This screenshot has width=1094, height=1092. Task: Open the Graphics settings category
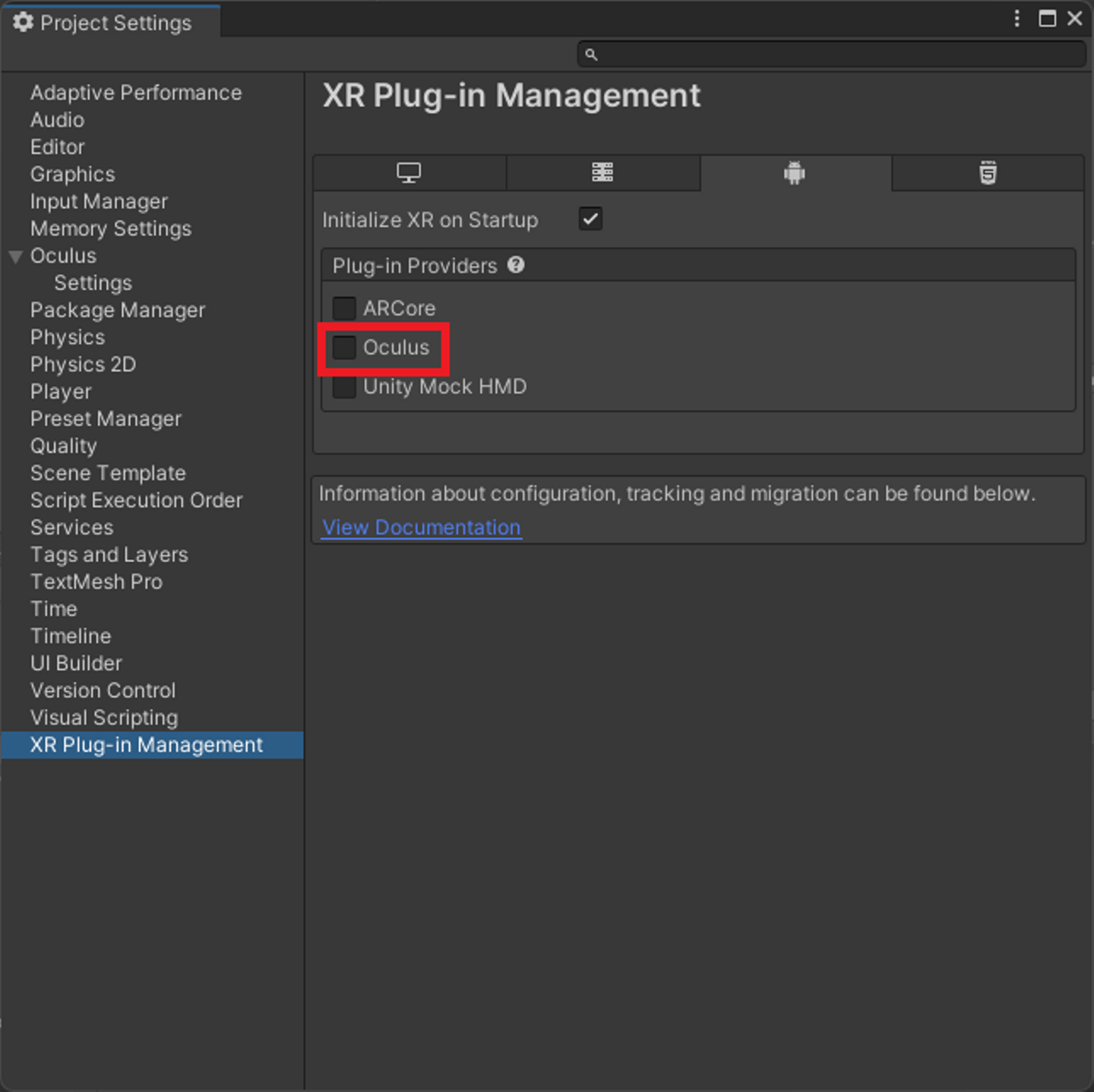tap(73, 175)
